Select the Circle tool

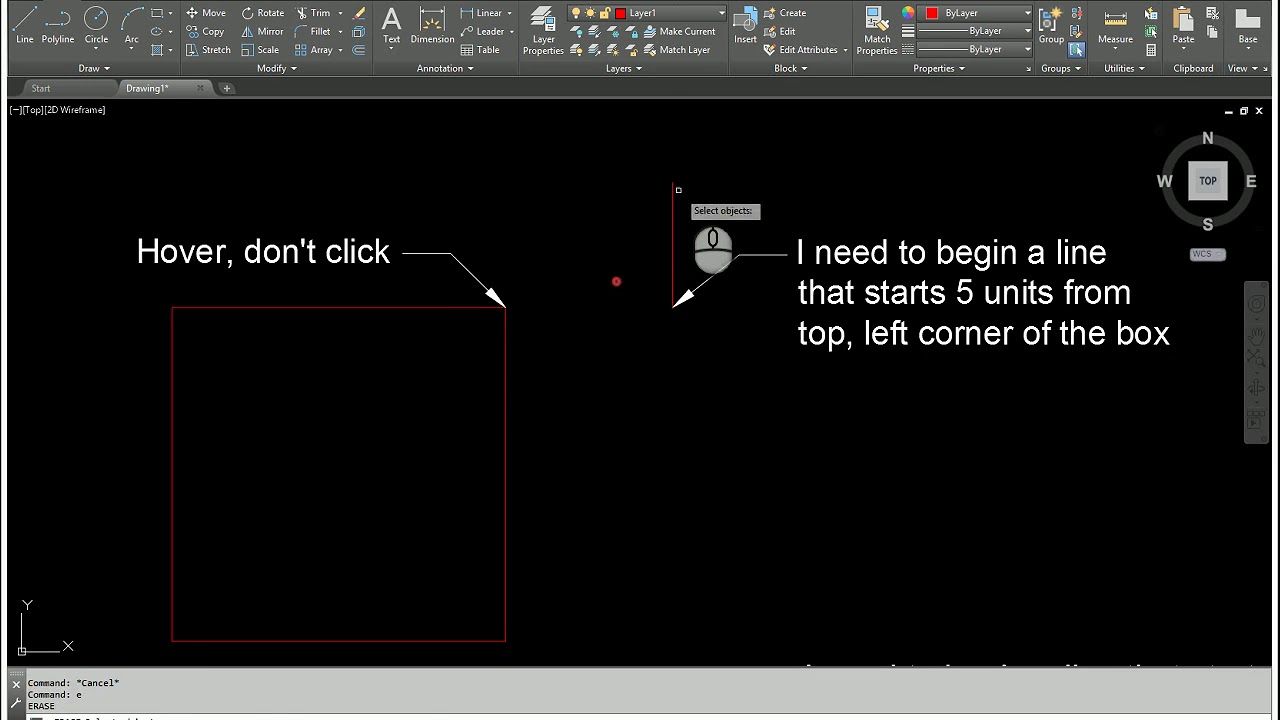coord(96,25)
